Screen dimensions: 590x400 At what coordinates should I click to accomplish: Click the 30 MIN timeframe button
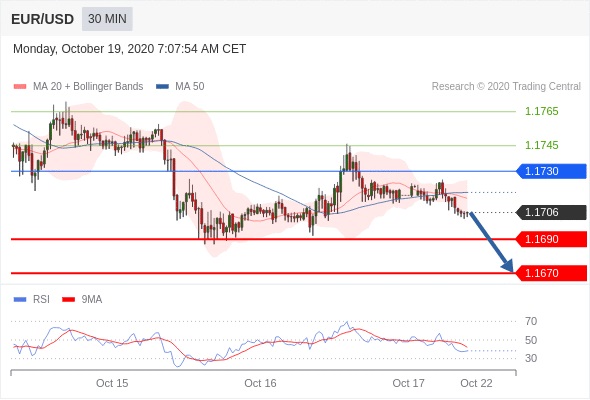pyautogui.click(x=107, y=19)
